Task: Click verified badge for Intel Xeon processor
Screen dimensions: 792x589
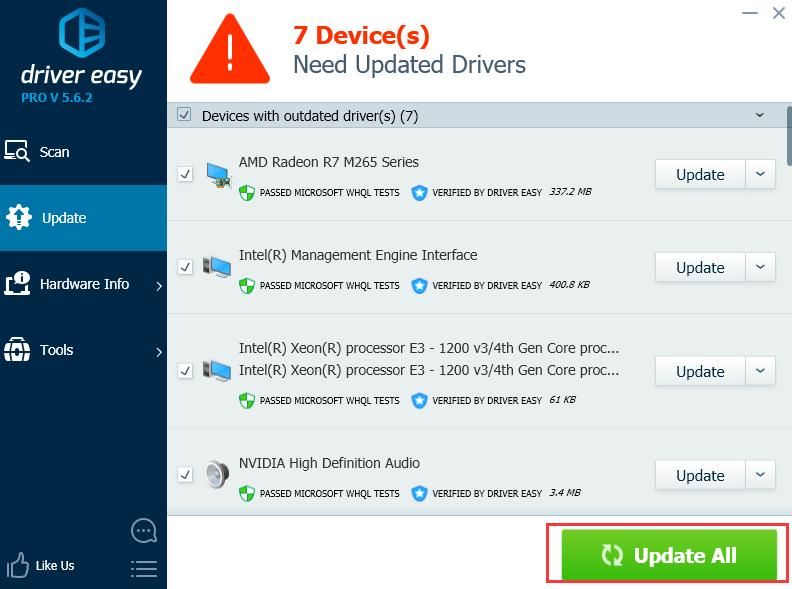Action: point(419,401)
